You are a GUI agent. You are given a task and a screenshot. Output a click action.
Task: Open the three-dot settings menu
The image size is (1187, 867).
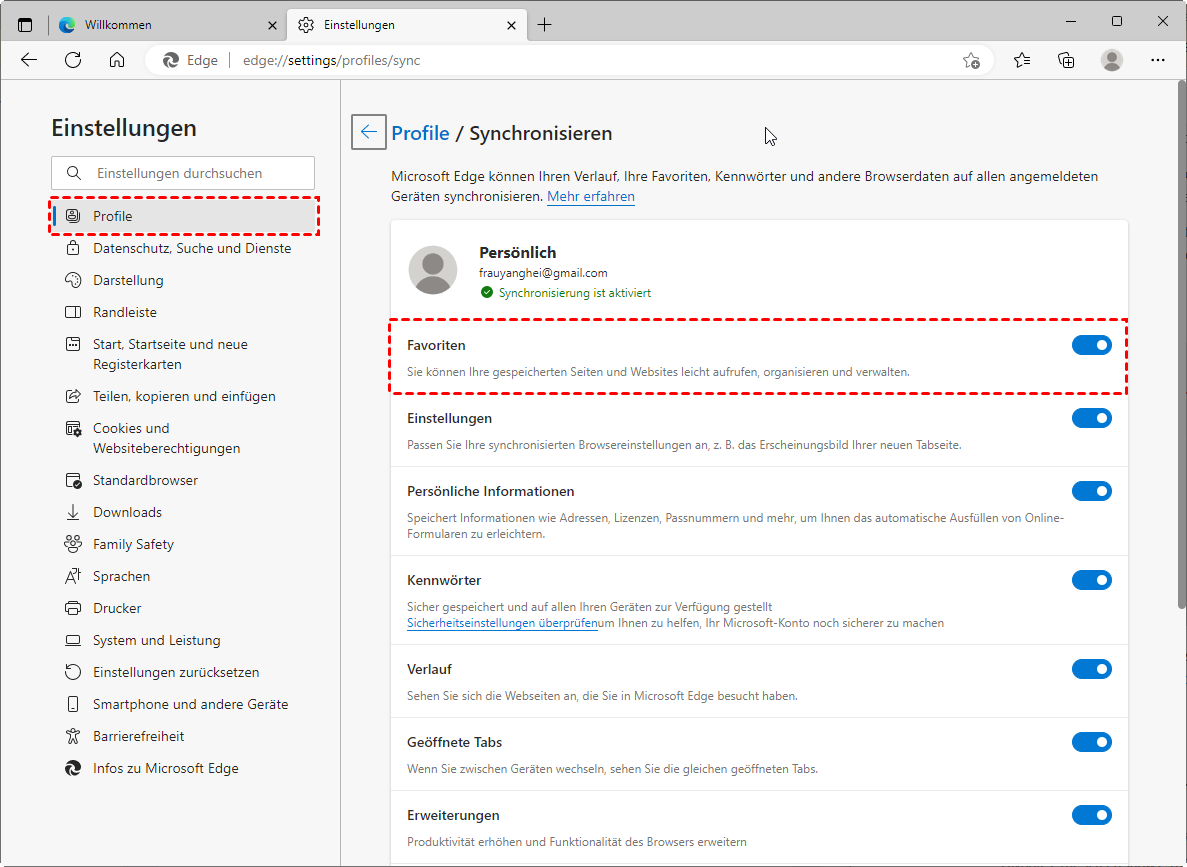[1157, 61]
